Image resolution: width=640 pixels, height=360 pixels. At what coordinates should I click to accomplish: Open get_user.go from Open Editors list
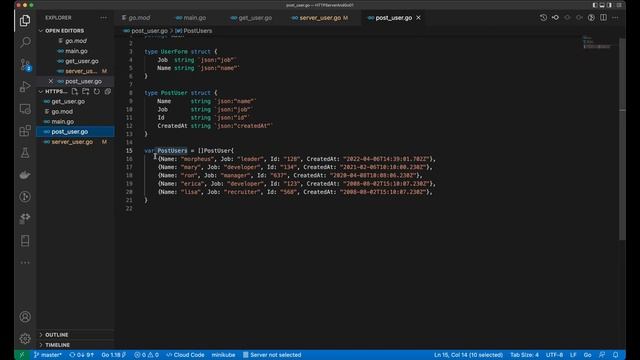(75, 61)
